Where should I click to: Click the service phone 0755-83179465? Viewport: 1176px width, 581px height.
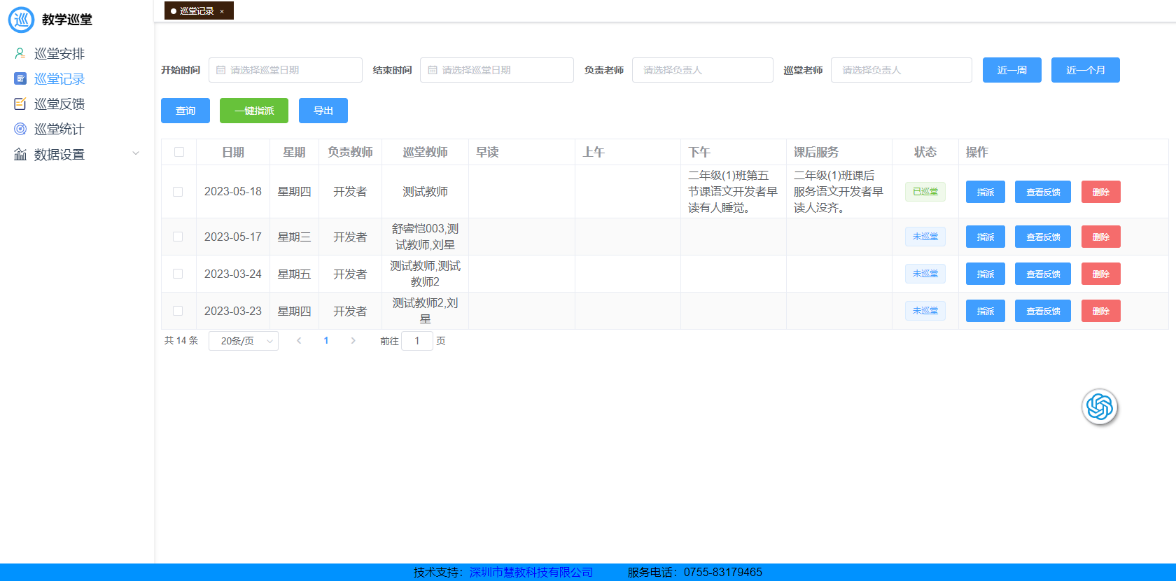click(723, 573)
